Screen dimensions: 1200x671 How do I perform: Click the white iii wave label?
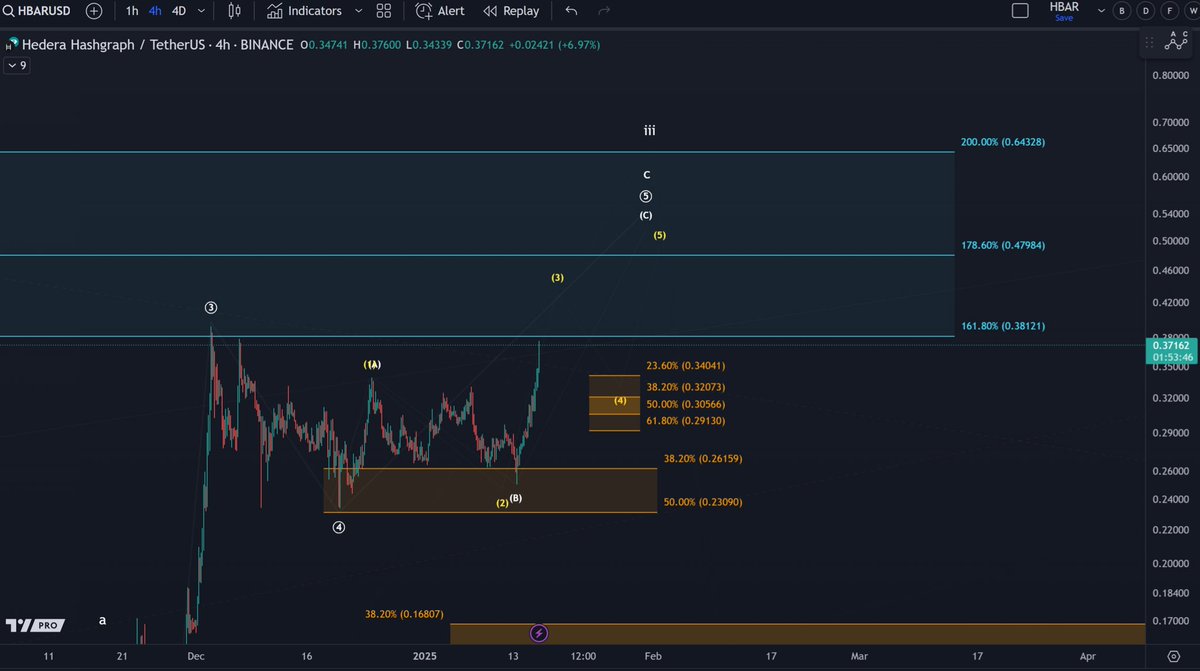tap(649, 131)
